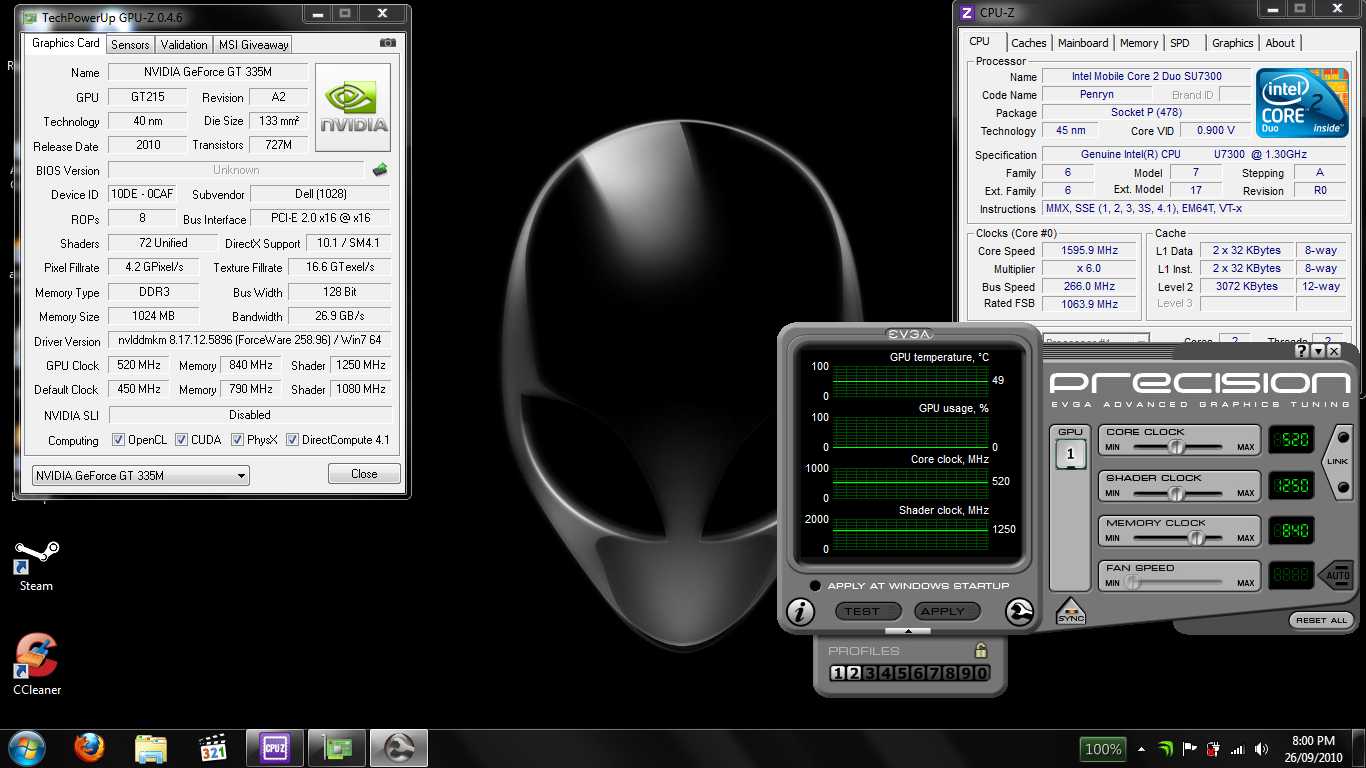Image resolution: width=1366 pixels, height=768 pixels.
Task: Switch to CPU-Z via its taskbar icon
Action: pos(275,748)
